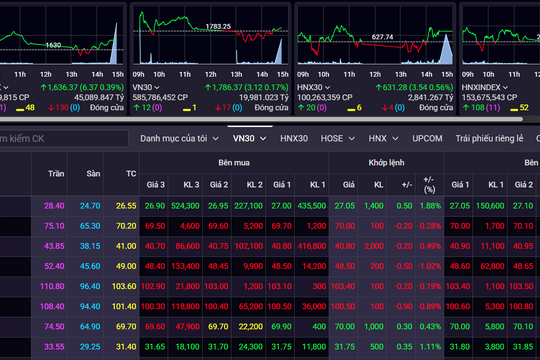Select the UPCOM tab
The width and height of the screenshot is (540, 360).
pos(427,138)
